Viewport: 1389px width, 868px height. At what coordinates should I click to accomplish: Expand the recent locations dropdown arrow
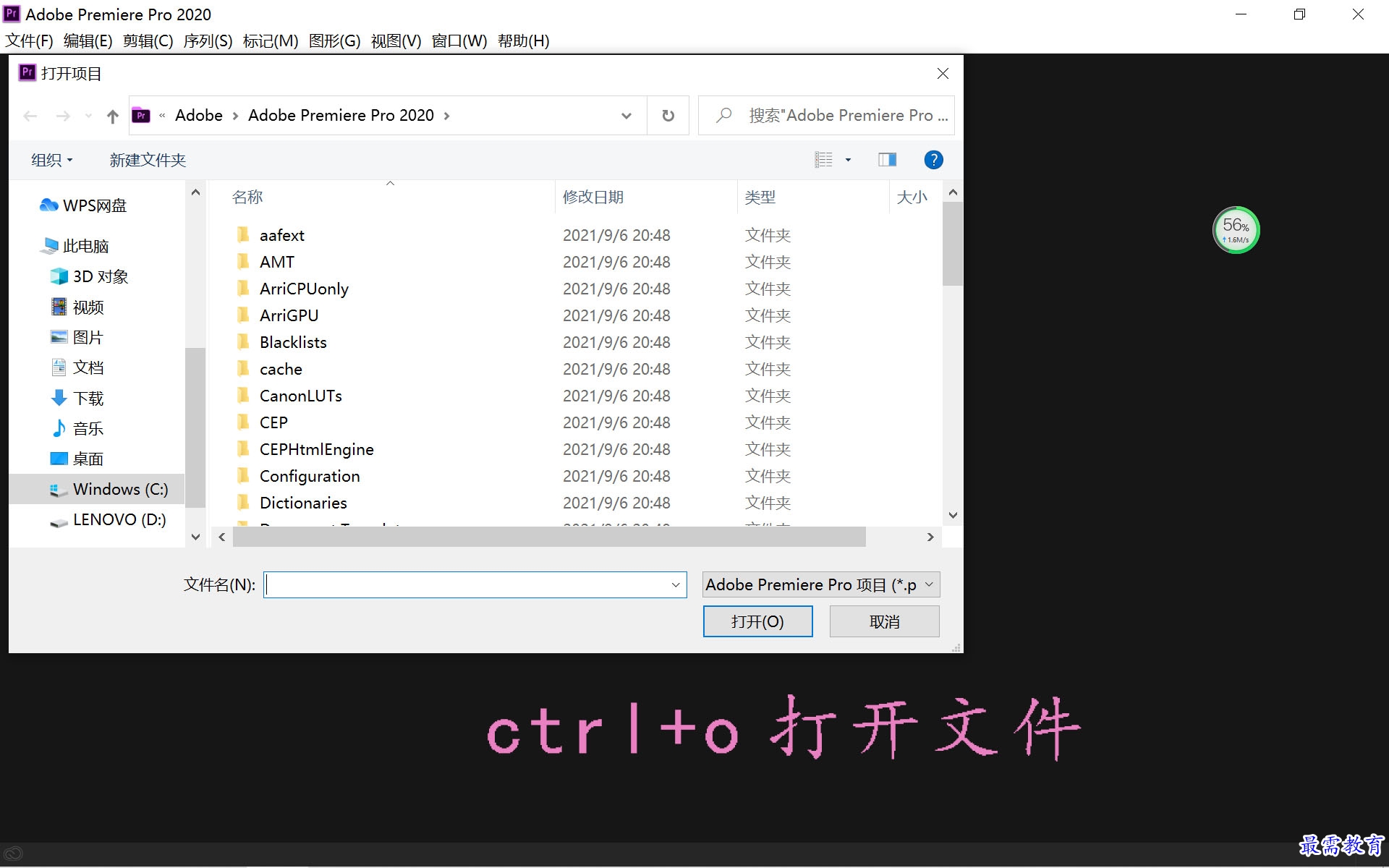pos(88,116)
